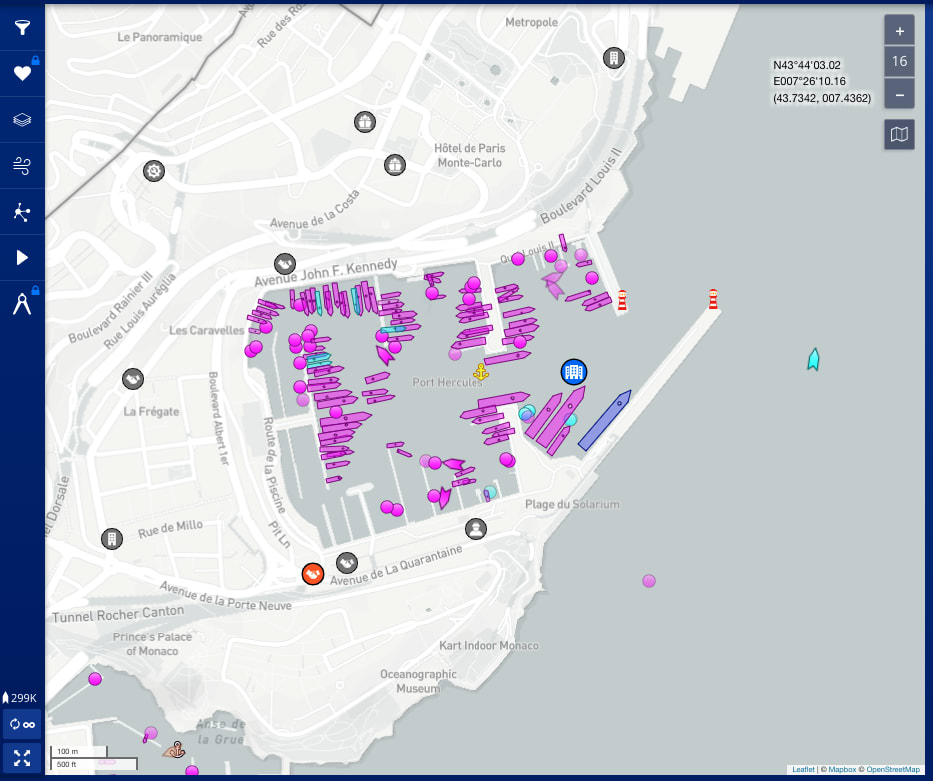This screenshot has height=781, width=933.
Task: Open the map layers sidebar icon
Action: [22, 120]
